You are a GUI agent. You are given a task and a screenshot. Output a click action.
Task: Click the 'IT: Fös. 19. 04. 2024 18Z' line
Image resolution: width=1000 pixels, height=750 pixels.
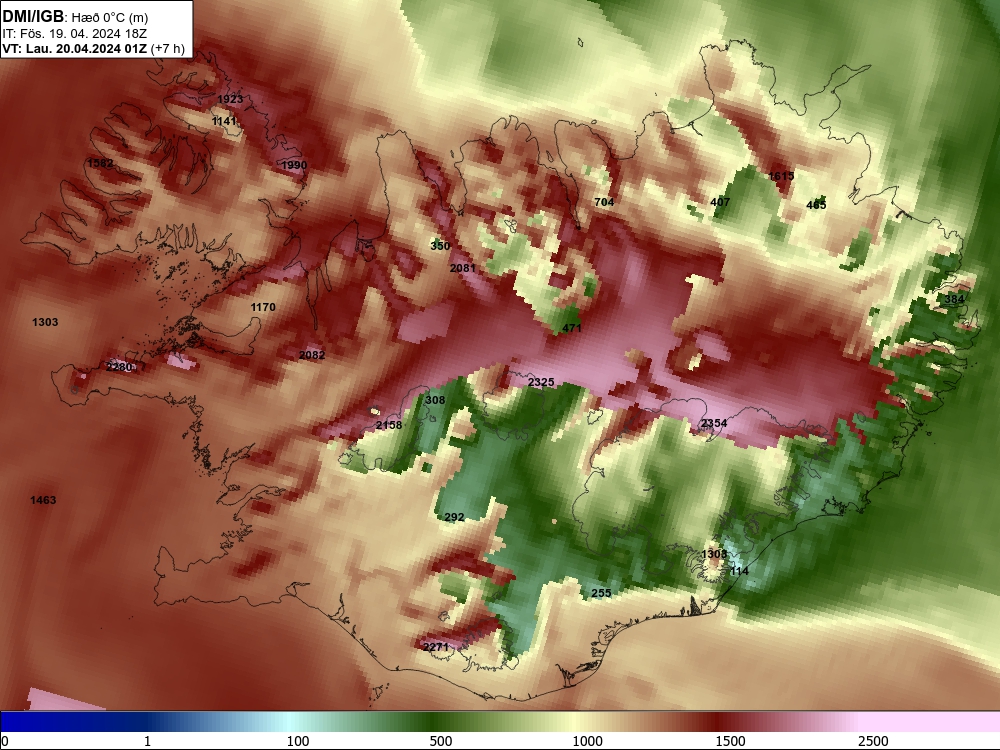tap(74, 34)
